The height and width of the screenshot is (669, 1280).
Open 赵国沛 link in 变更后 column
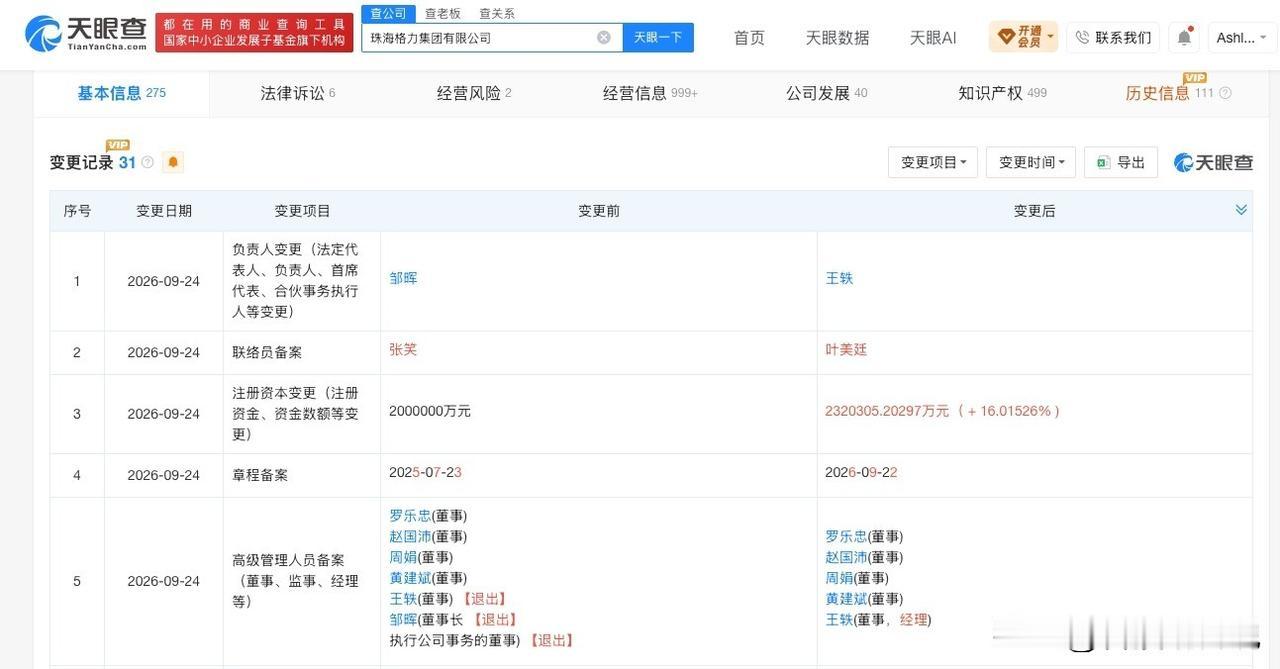[846, 557]
